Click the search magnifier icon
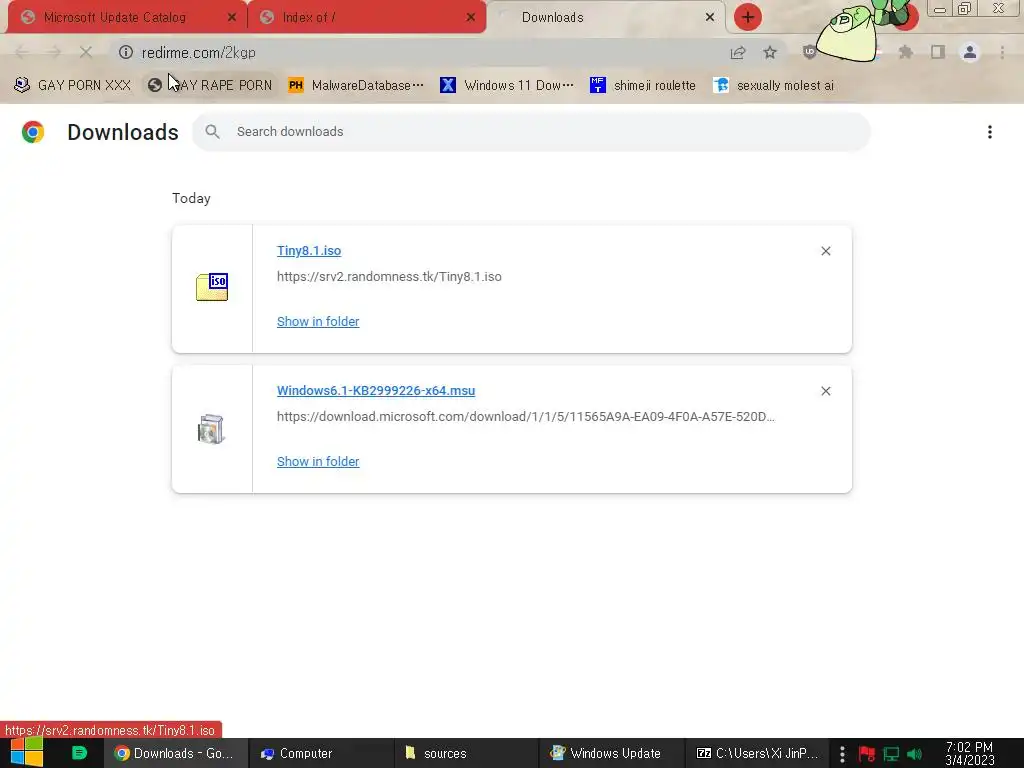The width and height of the screenshot is (1024, 768). click(212, 132)
